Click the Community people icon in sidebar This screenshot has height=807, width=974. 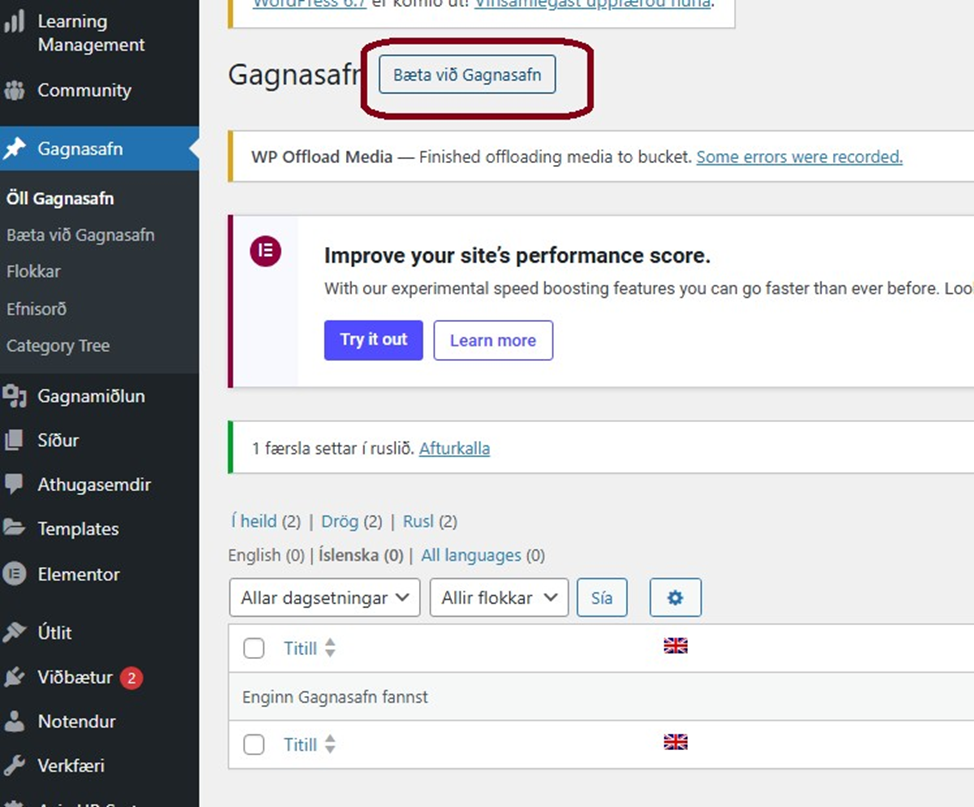(x=15, y=90)
